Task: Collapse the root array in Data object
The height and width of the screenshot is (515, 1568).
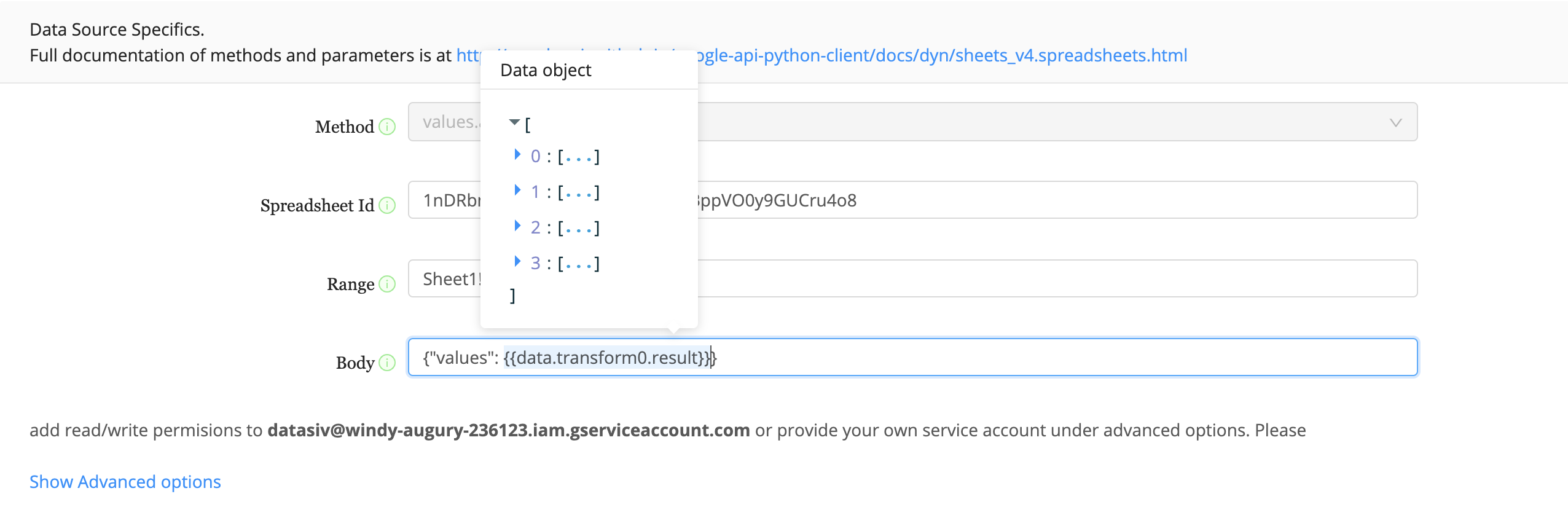Action: [515, 122]
